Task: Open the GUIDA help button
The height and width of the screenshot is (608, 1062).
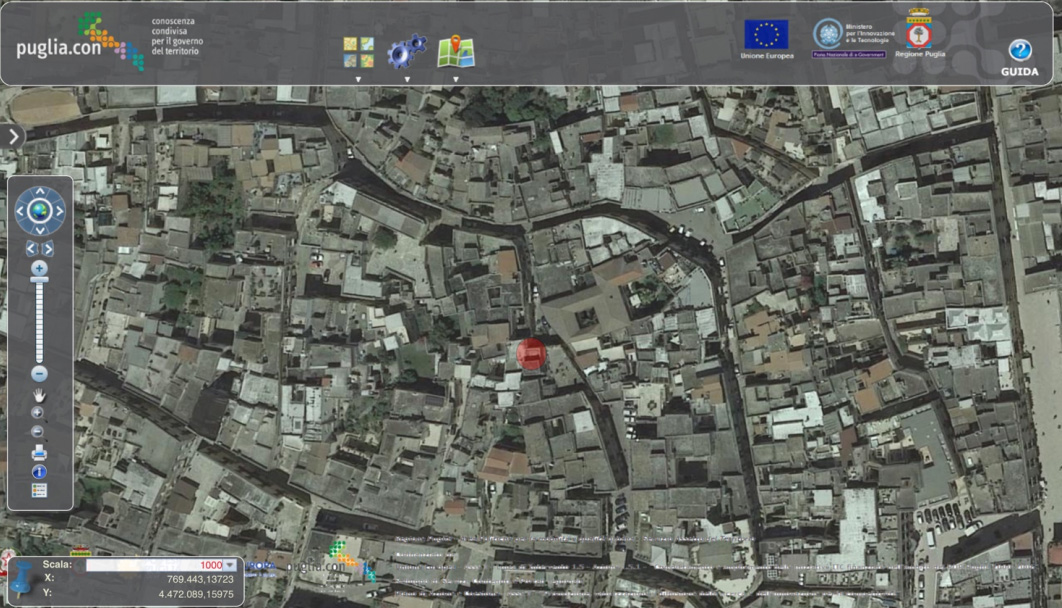Action: click(1019, 58)
